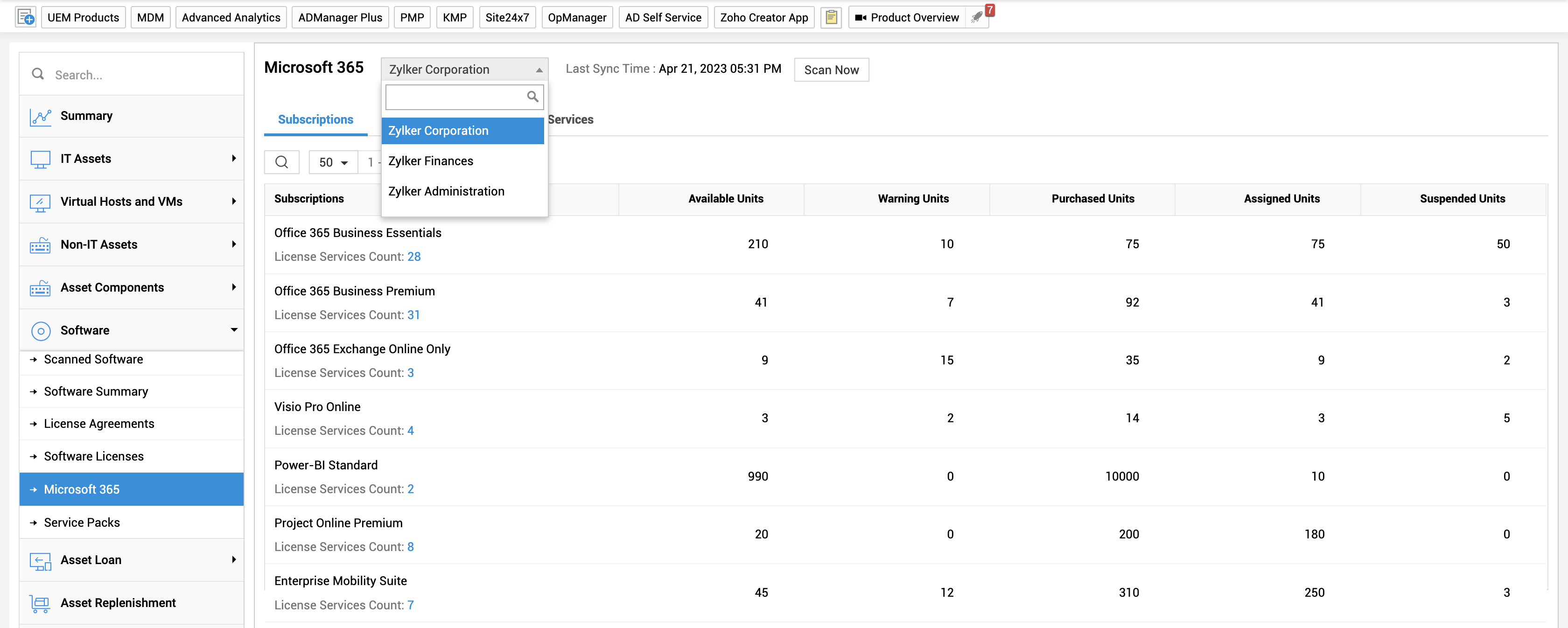This screenshot has height=628, width=1568.
Task: Switch to the Subscriptions tab
Action: (x=315, y=120)
